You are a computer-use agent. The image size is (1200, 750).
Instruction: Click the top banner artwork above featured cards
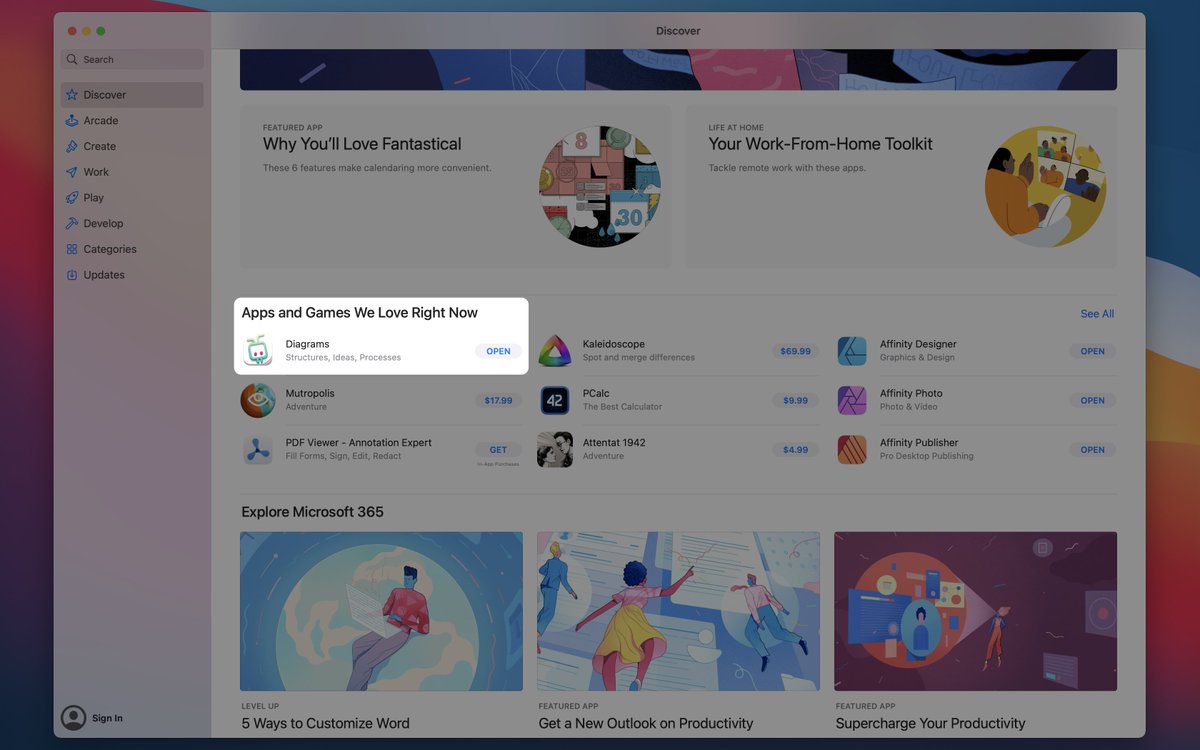point(678,69)
